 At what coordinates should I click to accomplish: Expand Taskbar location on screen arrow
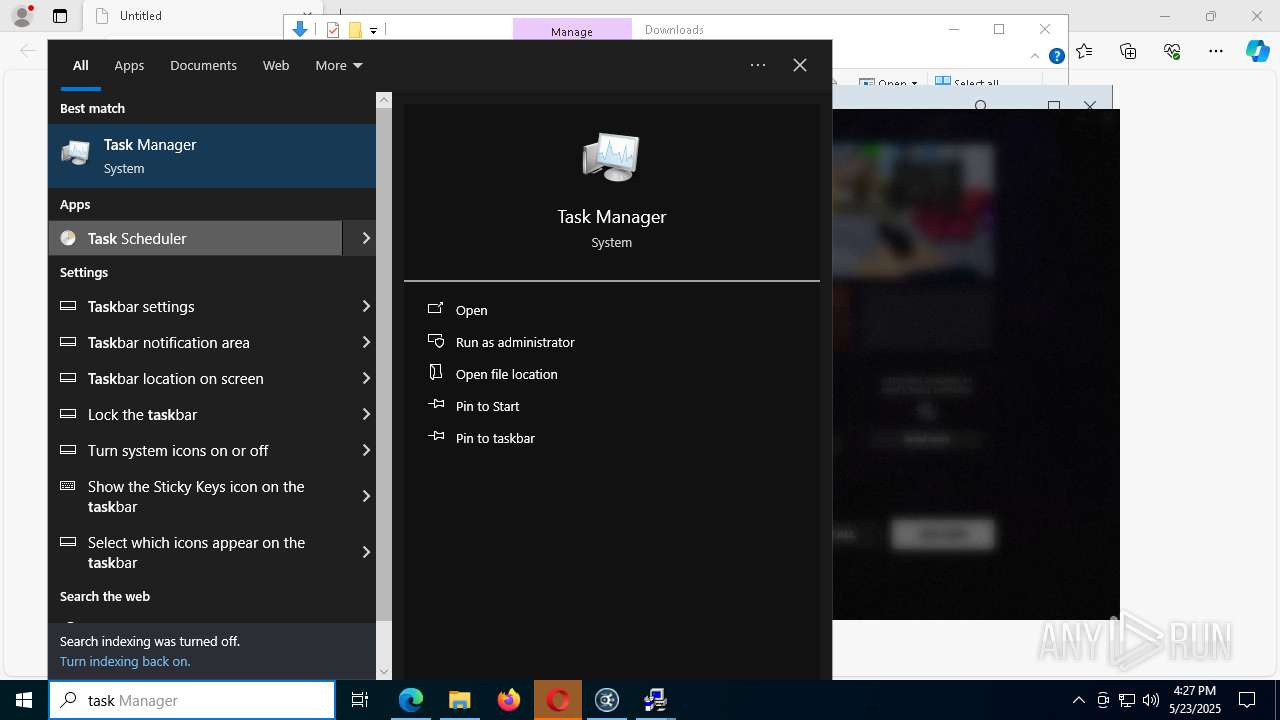365,379
